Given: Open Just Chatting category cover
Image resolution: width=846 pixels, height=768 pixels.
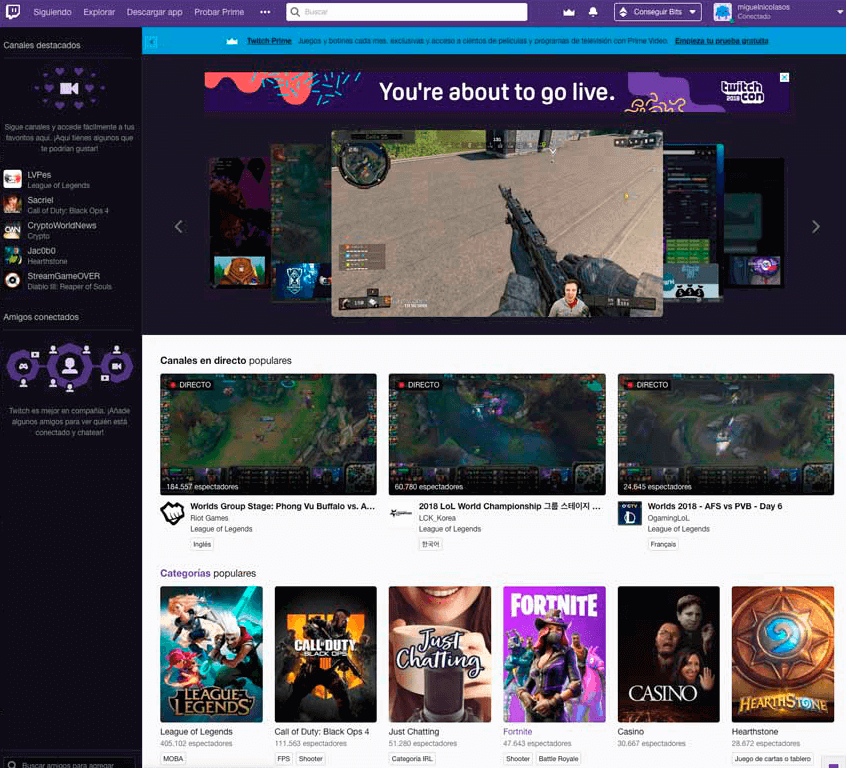Looking at the screenshot, I should point(440,654).
